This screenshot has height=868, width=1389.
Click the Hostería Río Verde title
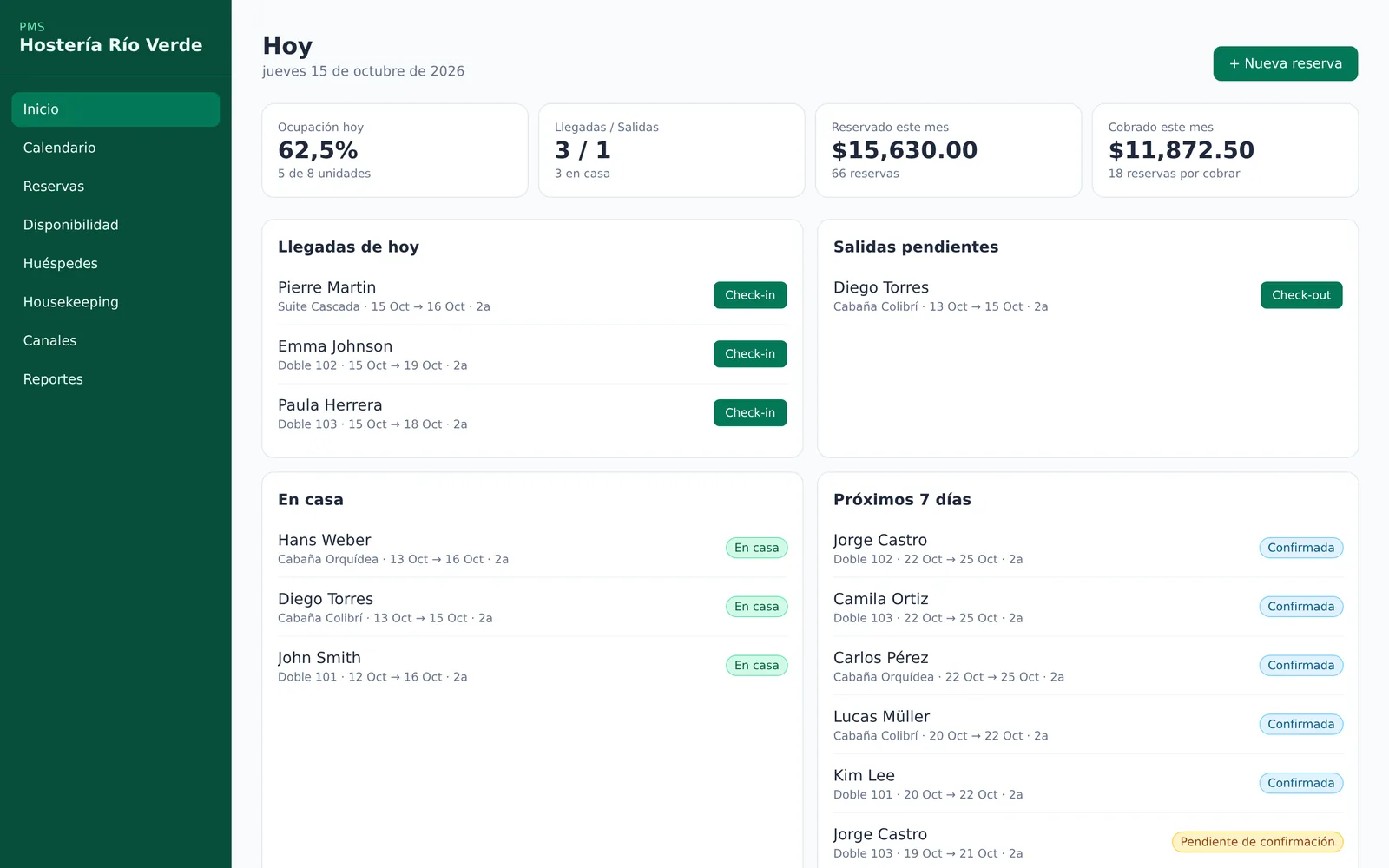point(111,45)
